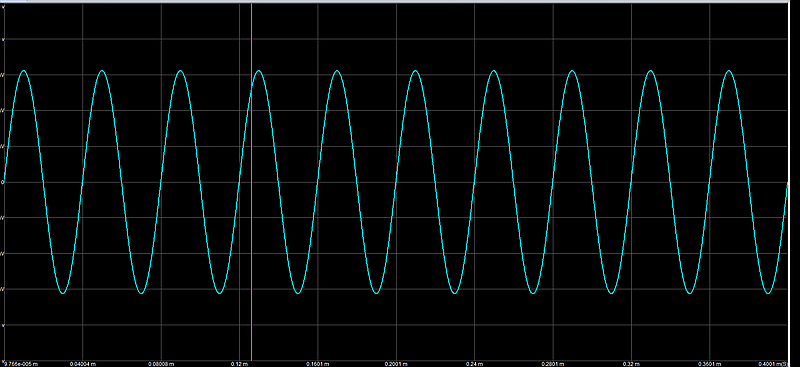Click the 9.766e-005 m axis origin label
The width and height of the screenshot is (800, 367).
[20, 364]
